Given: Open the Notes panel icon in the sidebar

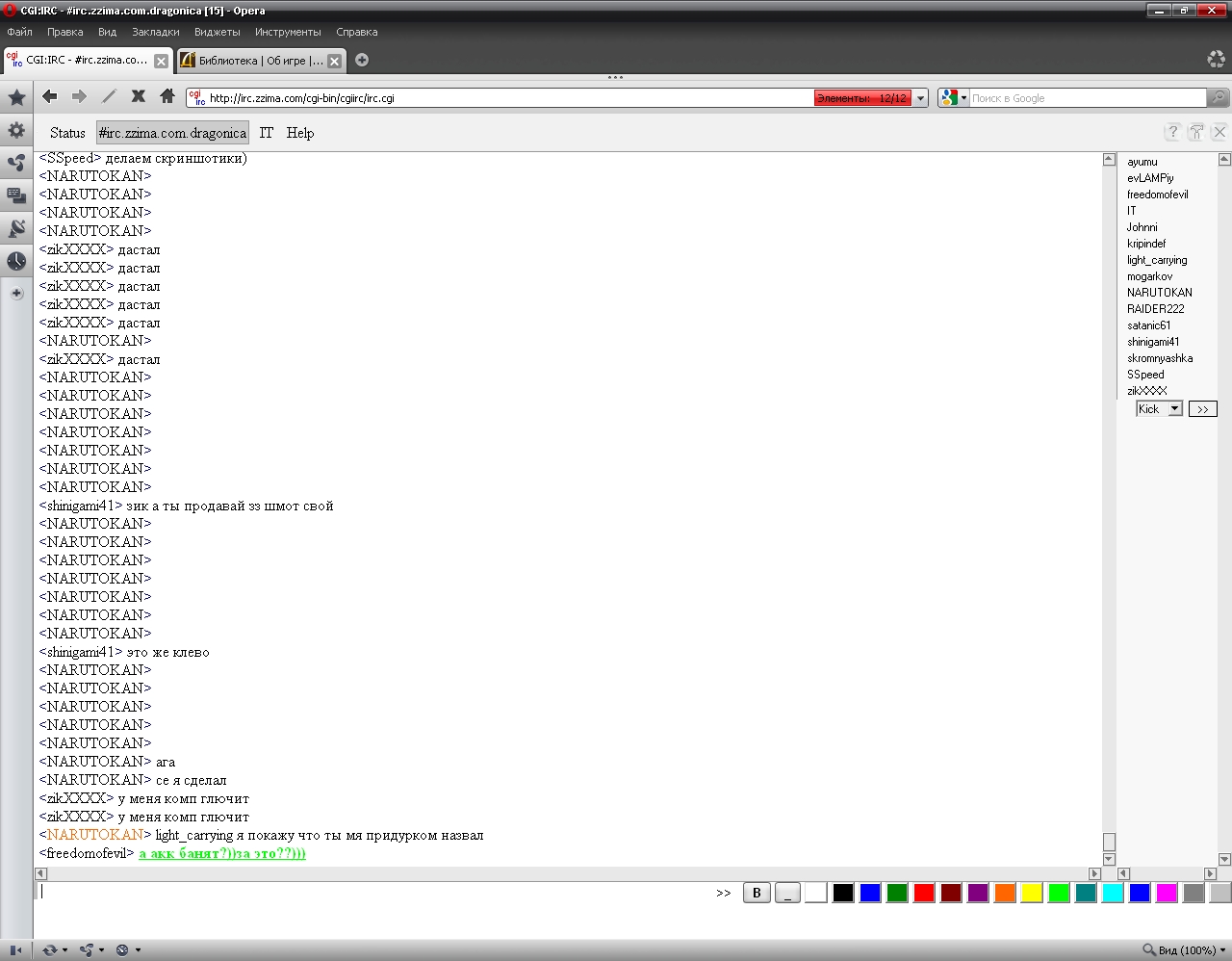Looking at the screenshot, I should [16, 195].
